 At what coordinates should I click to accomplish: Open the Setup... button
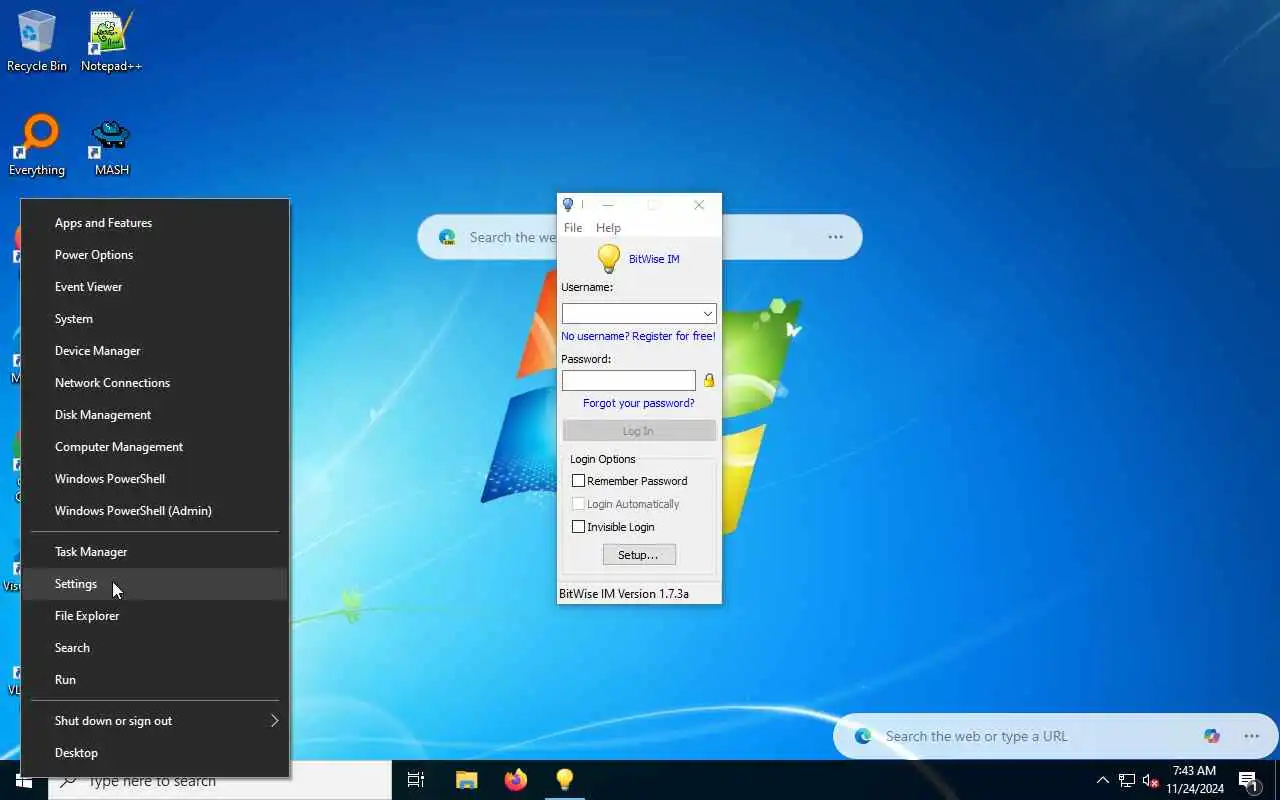pyautogui.click(x=639, y=555)
